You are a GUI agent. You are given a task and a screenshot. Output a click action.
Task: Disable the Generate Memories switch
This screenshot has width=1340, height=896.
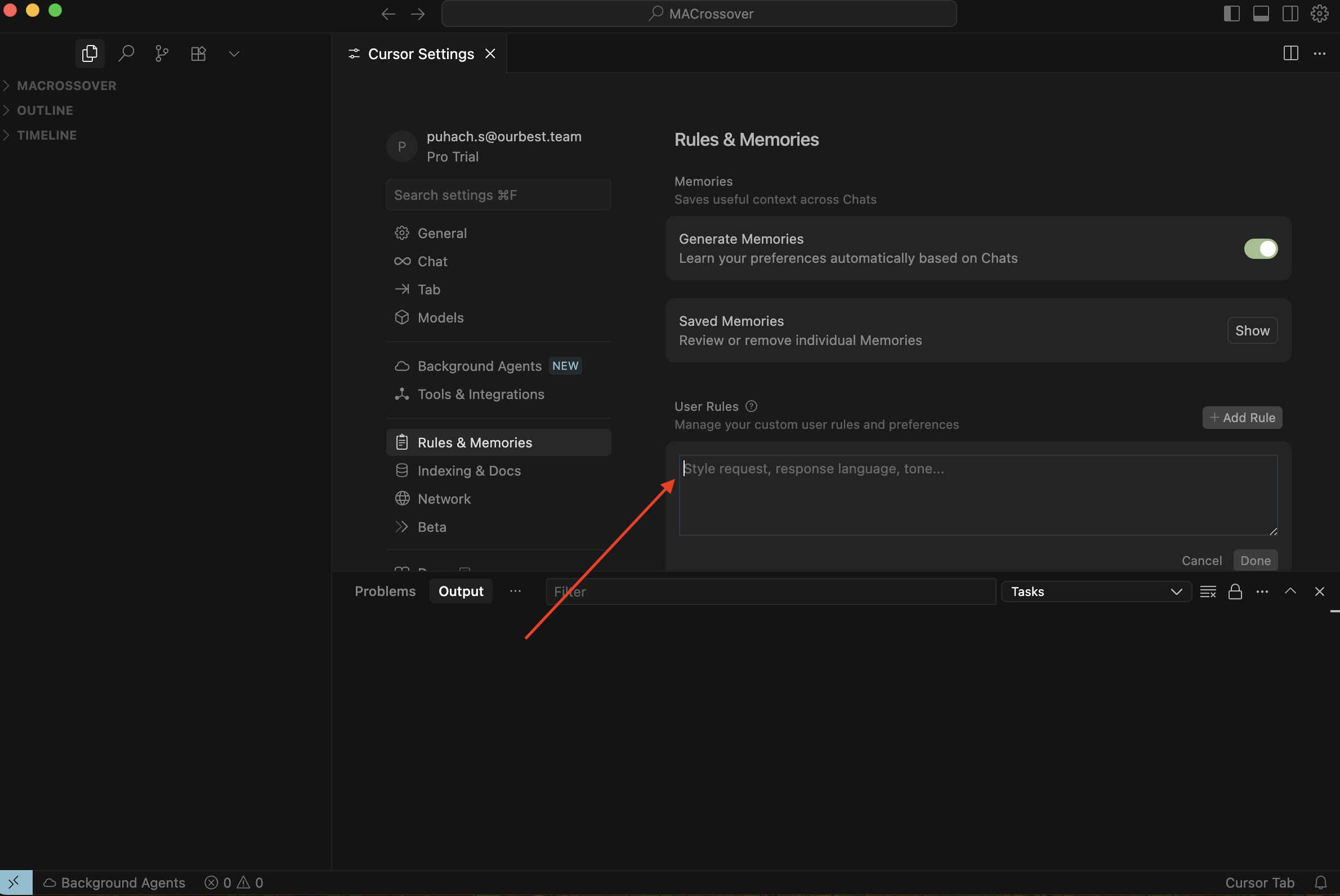tap(1260, 249)
